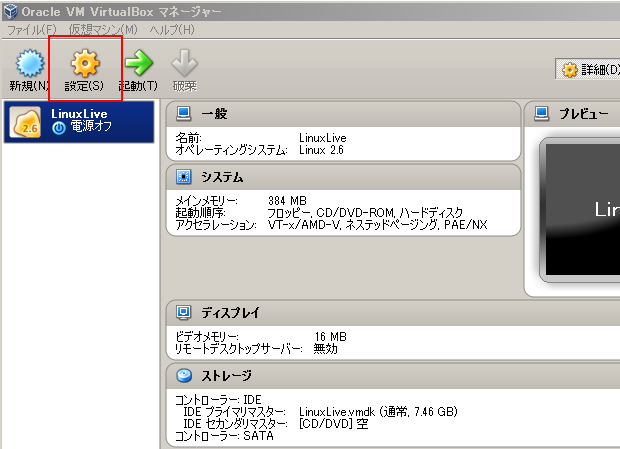620x449 pixels.
Task: Click the 起動順序 label
Action: 200,213
